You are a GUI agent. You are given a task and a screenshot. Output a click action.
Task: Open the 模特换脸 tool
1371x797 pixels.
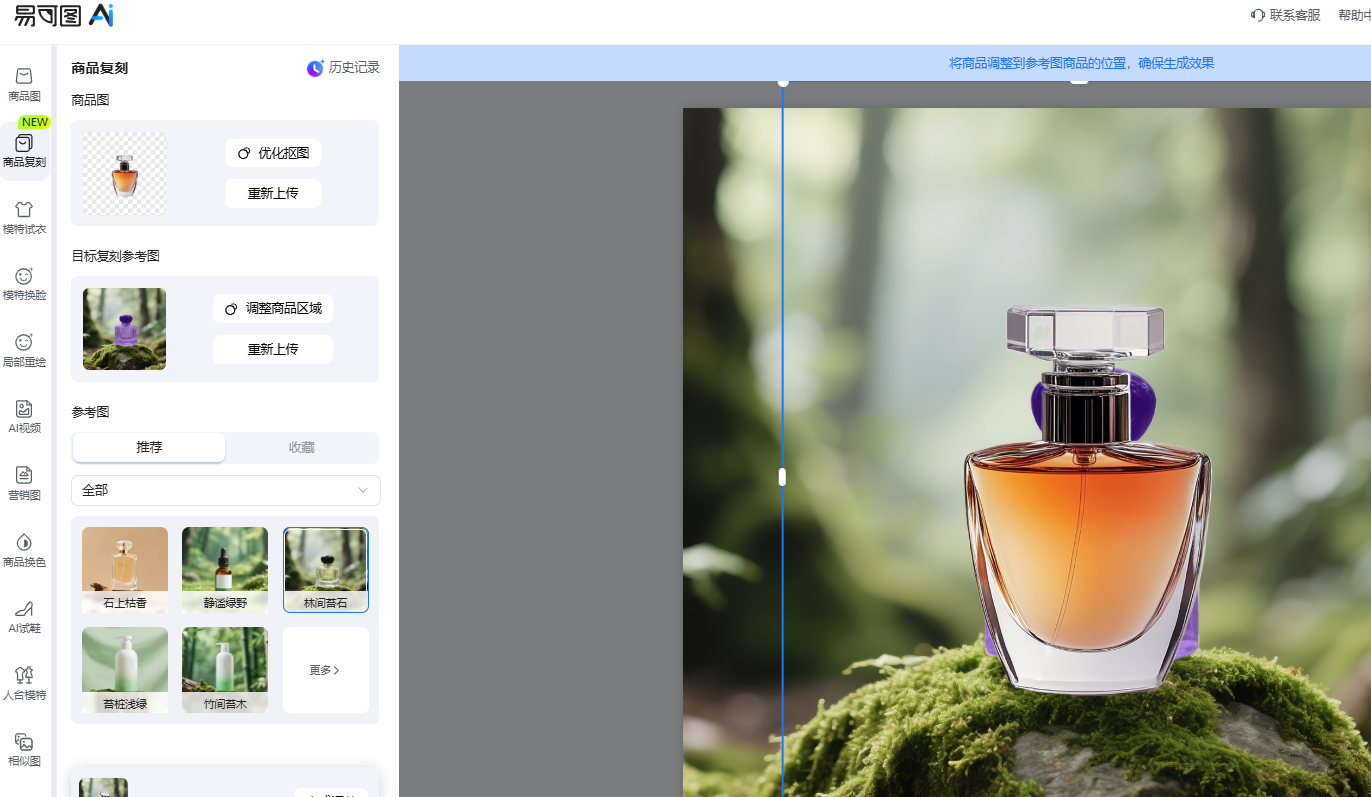(24, 283)
